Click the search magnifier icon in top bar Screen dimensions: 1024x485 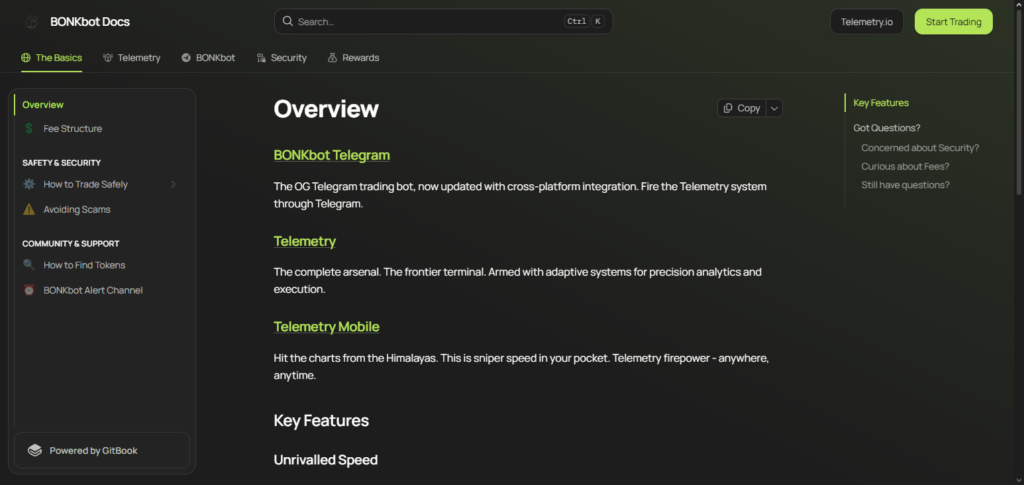tap(287, 21)
